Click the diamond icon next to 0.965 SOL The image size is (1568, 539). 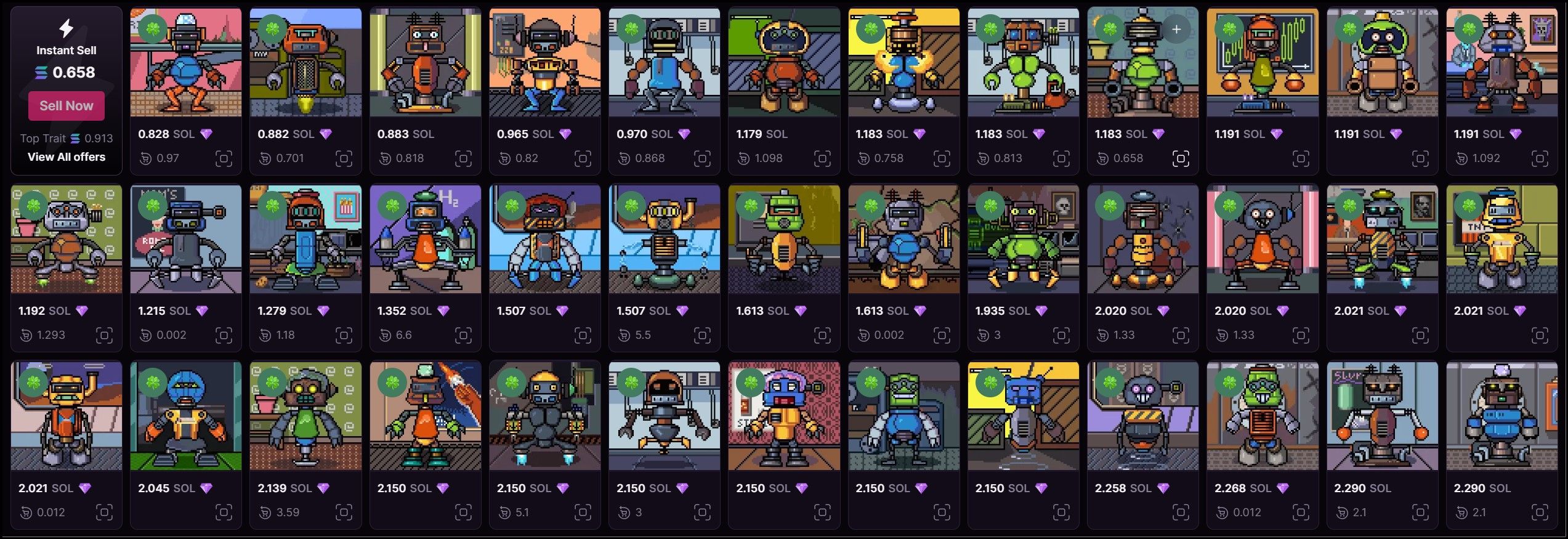point(565,134)
